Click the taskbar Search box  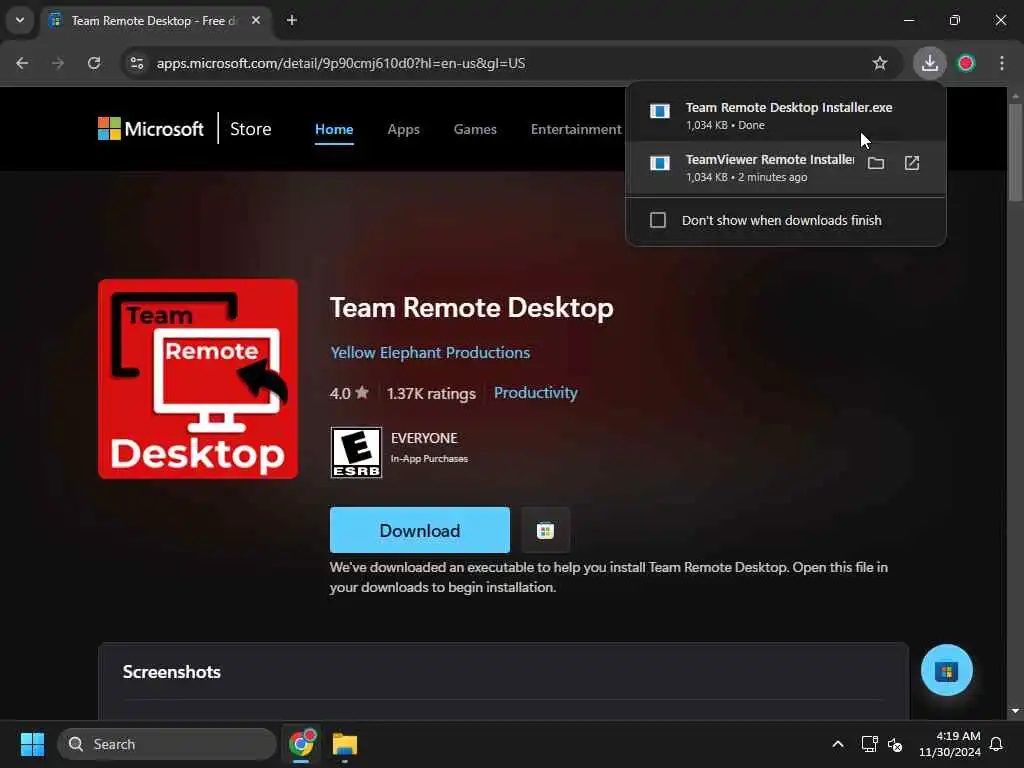click(167, 744)
